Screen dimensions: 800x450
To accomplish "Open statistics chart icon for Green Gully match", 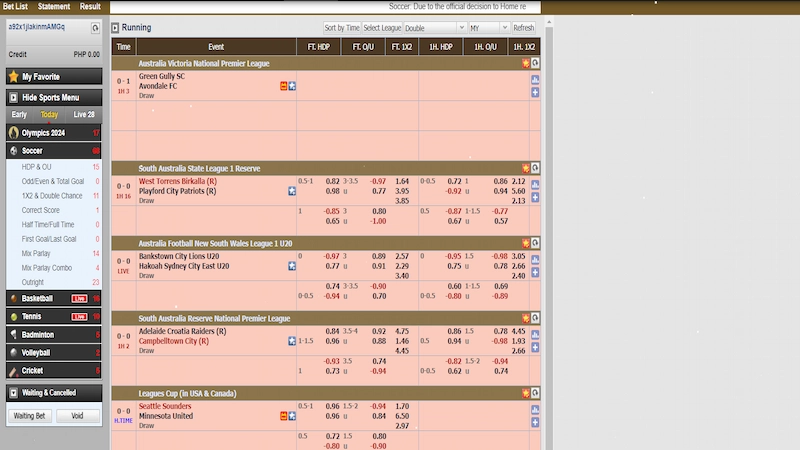I will (x=535, y=79).
